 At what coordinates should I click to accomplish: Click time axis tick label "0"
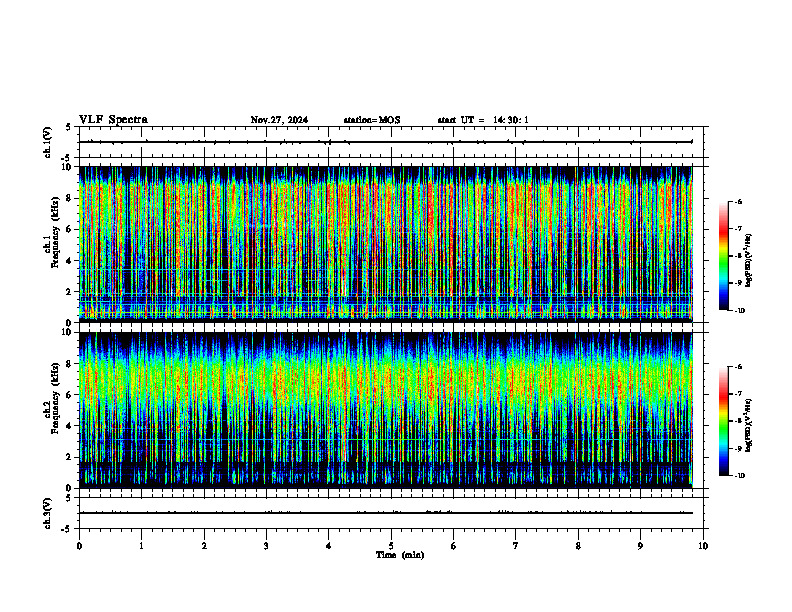(x=79, y=546)
